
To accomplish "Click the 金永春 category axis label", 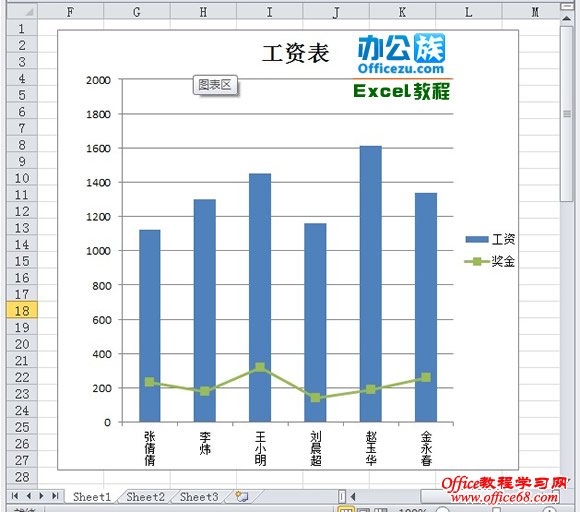I will [x=426, y=448].
